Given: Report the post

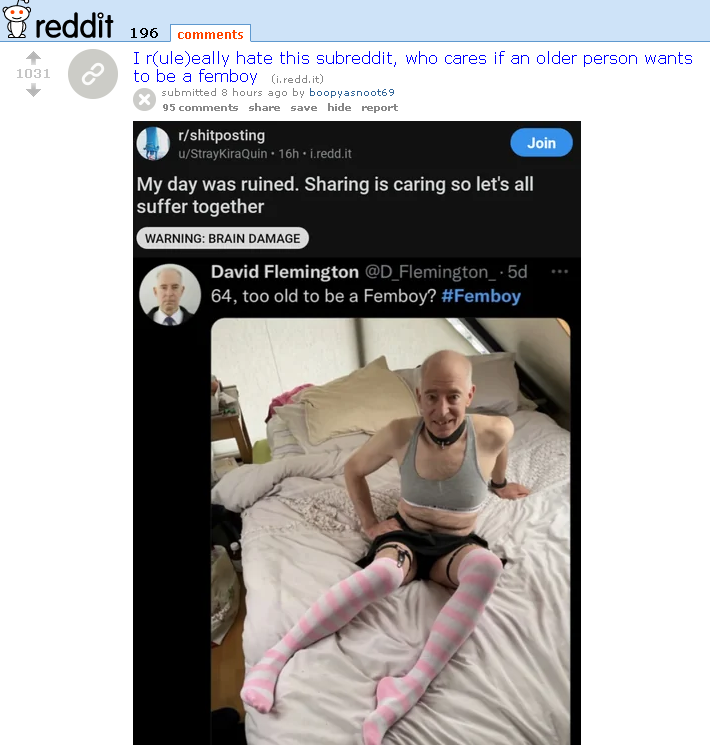Looking at the screenshot, I should 380,107.
